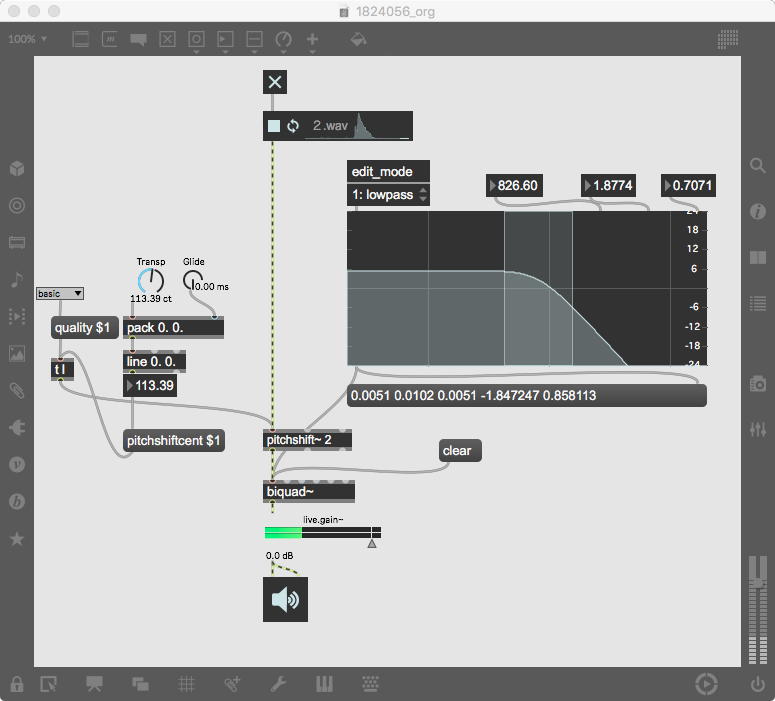Open the objects cube browser in sidebar
Viewport: 775px width, 701px height.
[17, 168]
